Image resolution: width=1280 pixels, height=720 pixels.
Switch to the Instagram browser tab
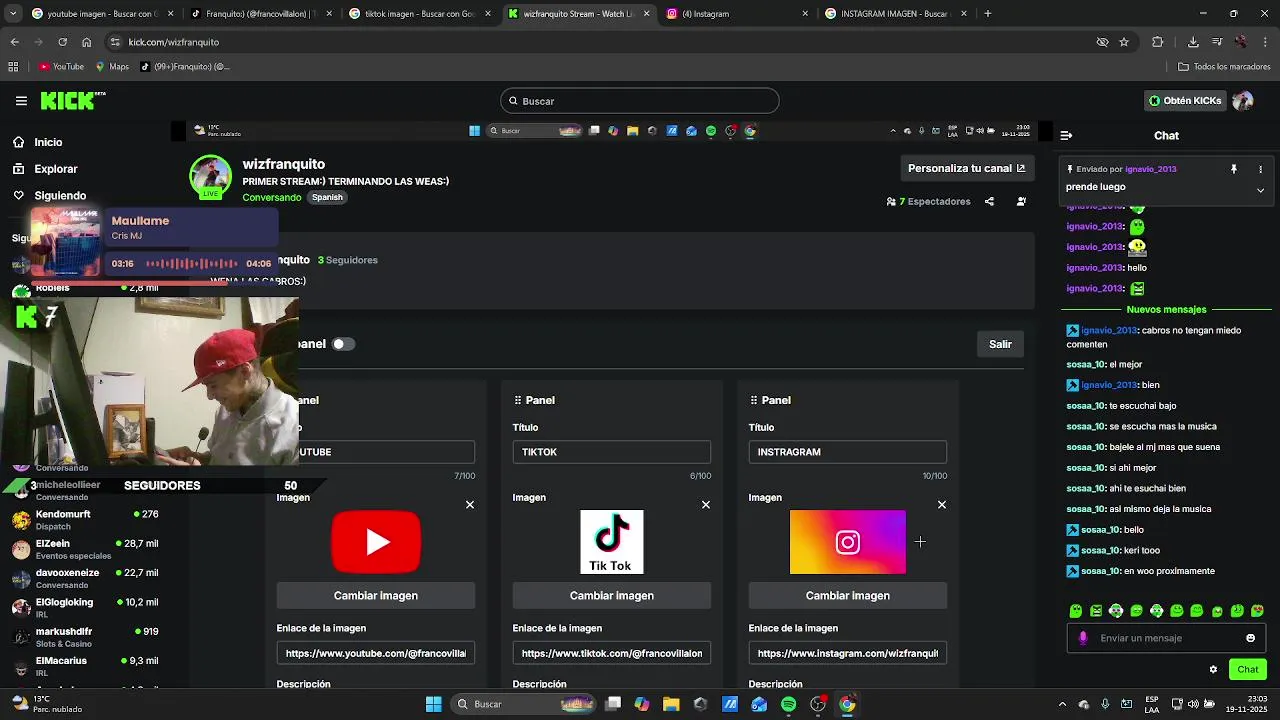pos(735,14)
